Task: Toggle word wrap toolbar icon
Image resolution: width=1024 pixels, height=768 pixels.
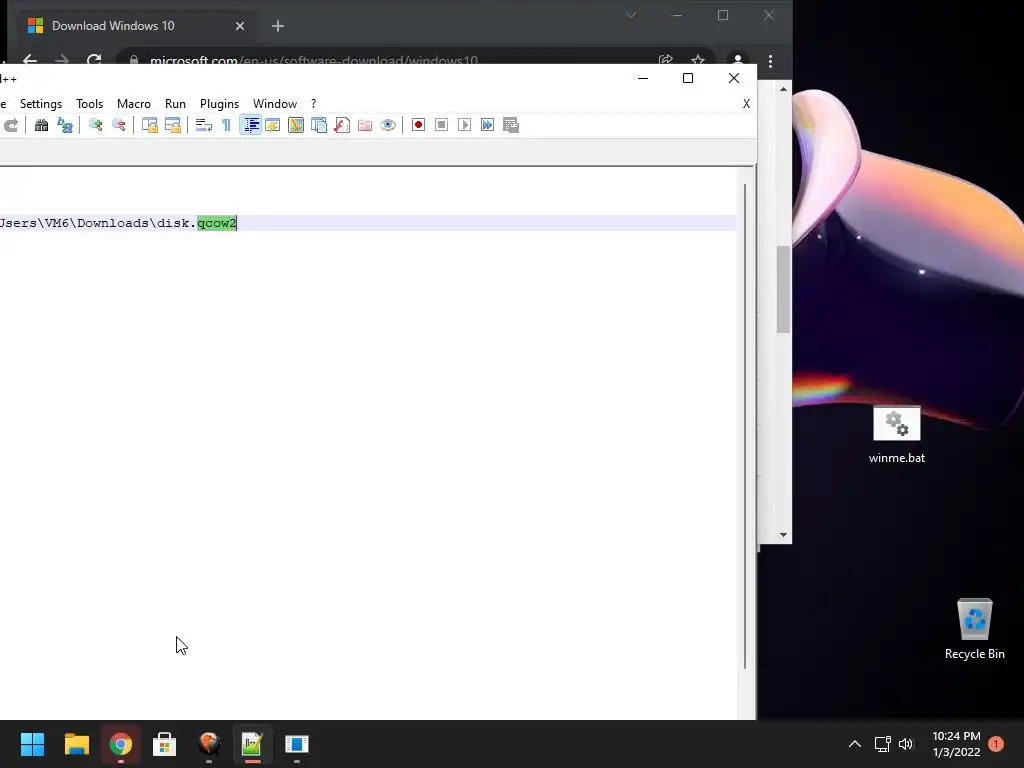Action: [x=204, y=125]
